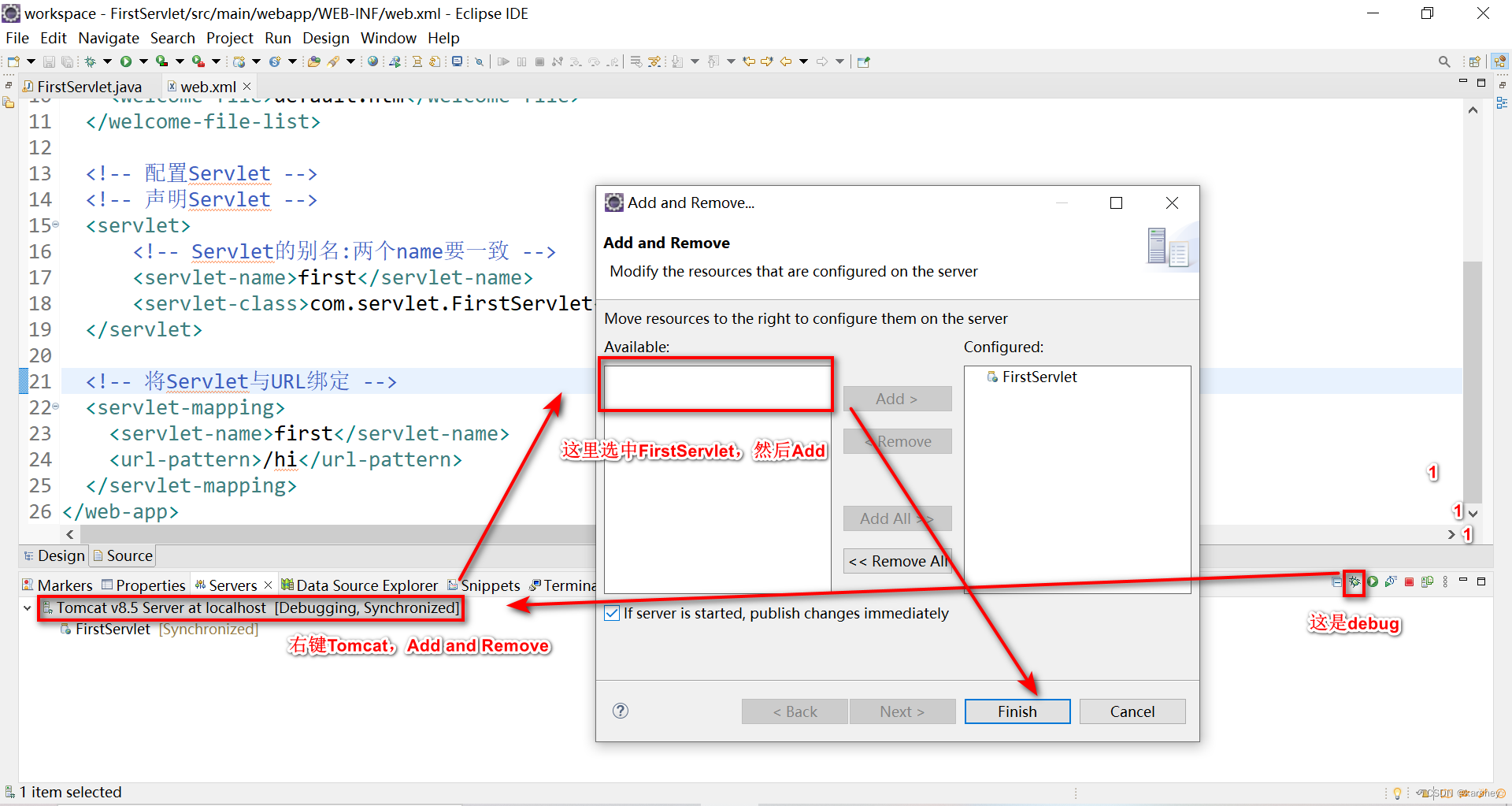
Task: Click the green Start server icon in Servers view
Action: 1373,581
